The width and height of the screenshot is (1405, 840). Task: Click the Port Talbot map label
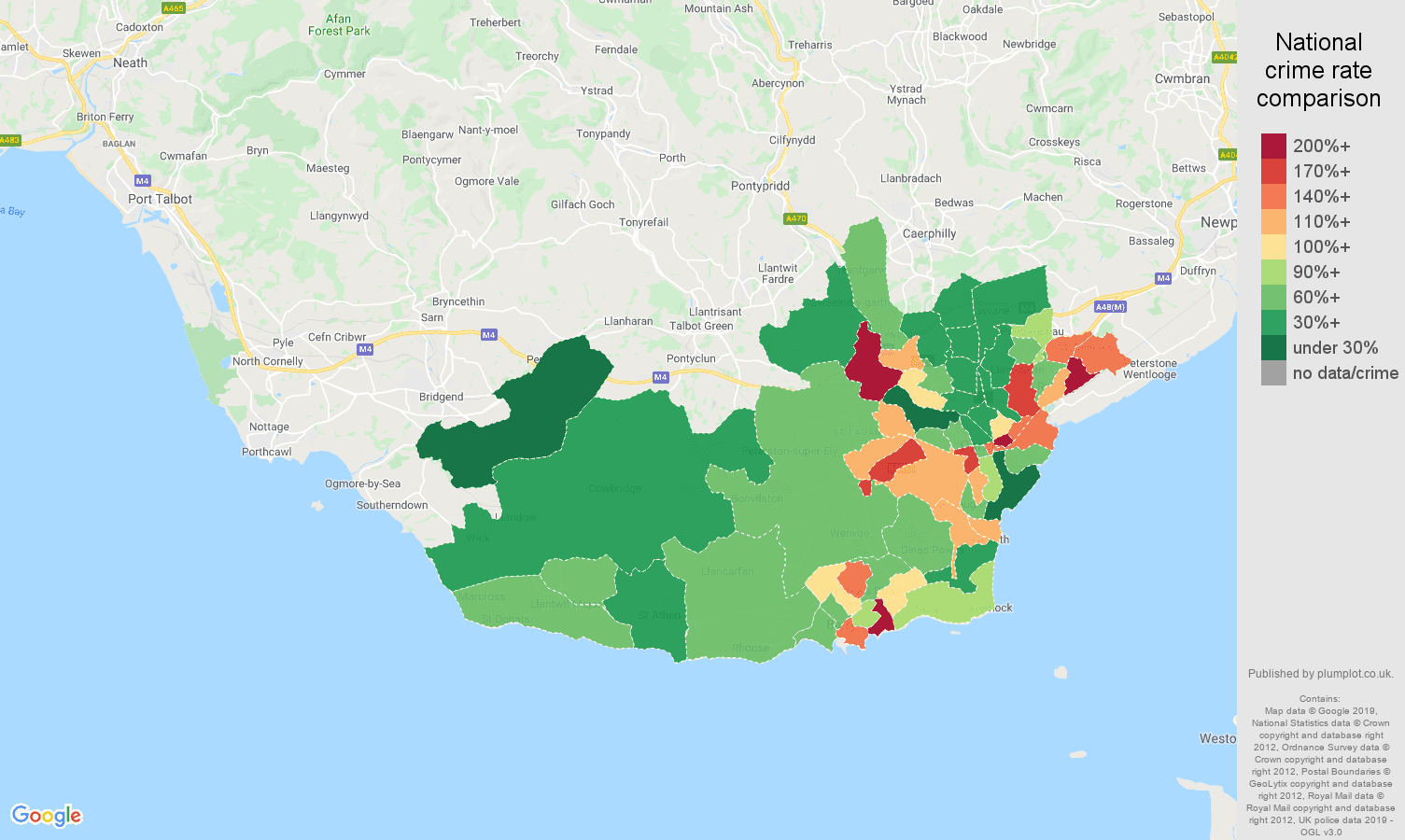[x=160, y=199]
